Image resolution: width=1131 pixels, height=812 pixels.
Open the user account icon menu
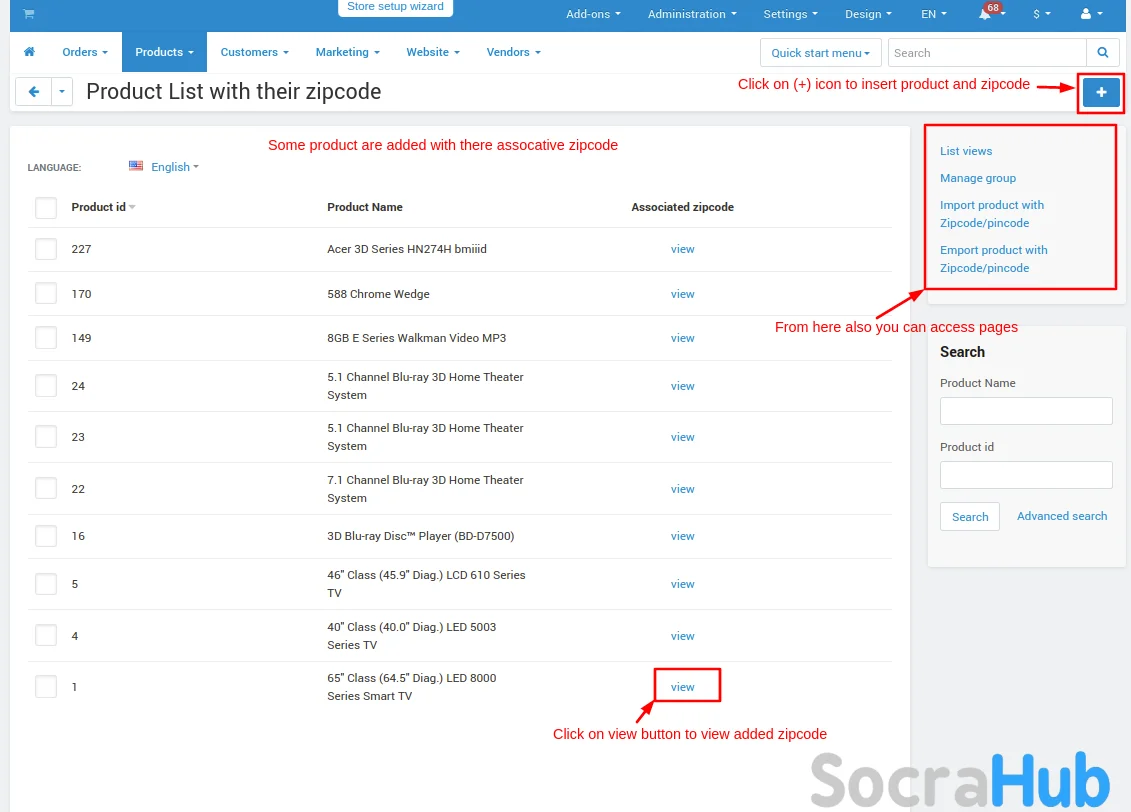click(x=1091, y=15)
